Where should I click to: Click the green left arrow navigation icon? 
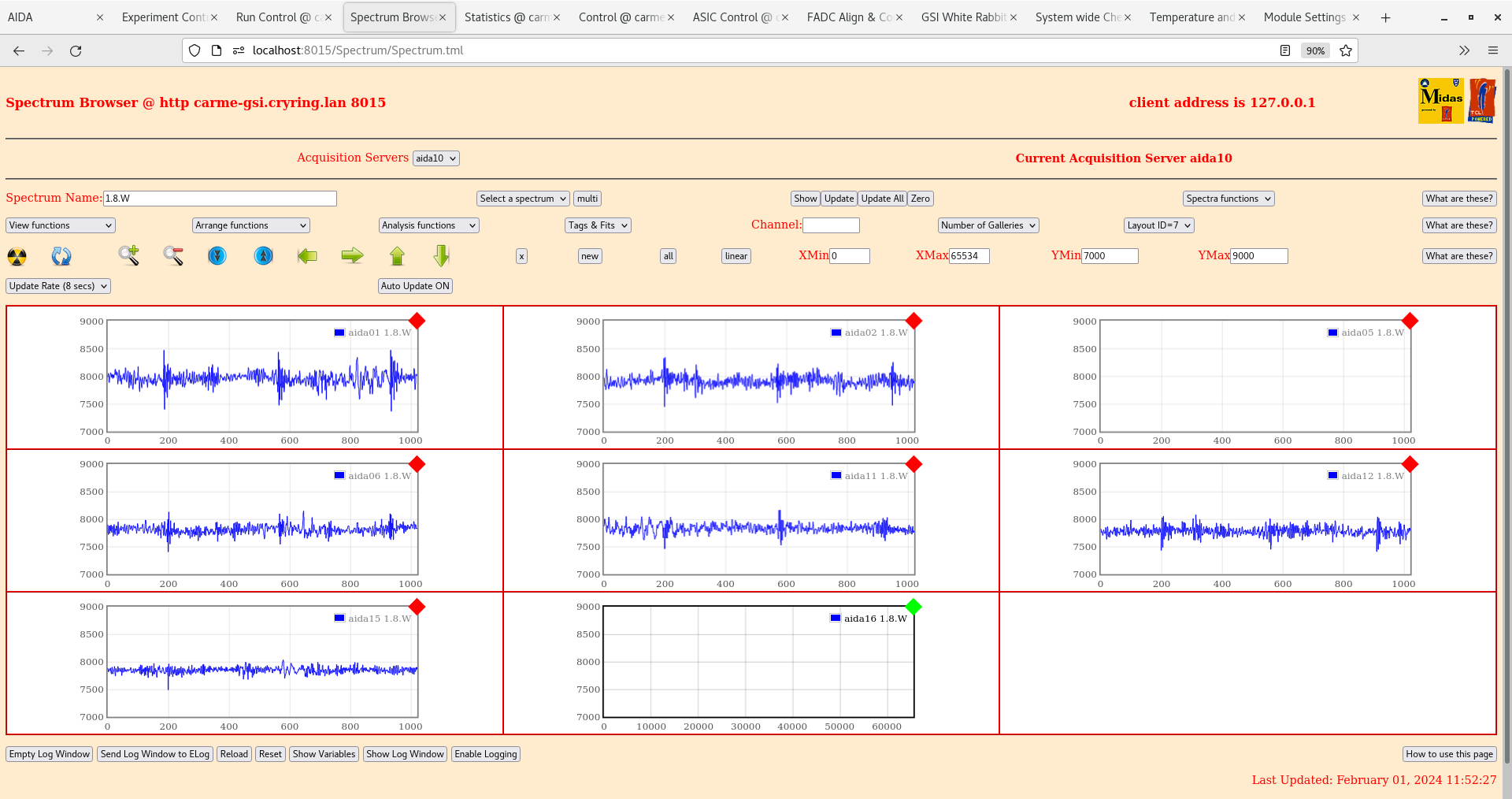306,256
